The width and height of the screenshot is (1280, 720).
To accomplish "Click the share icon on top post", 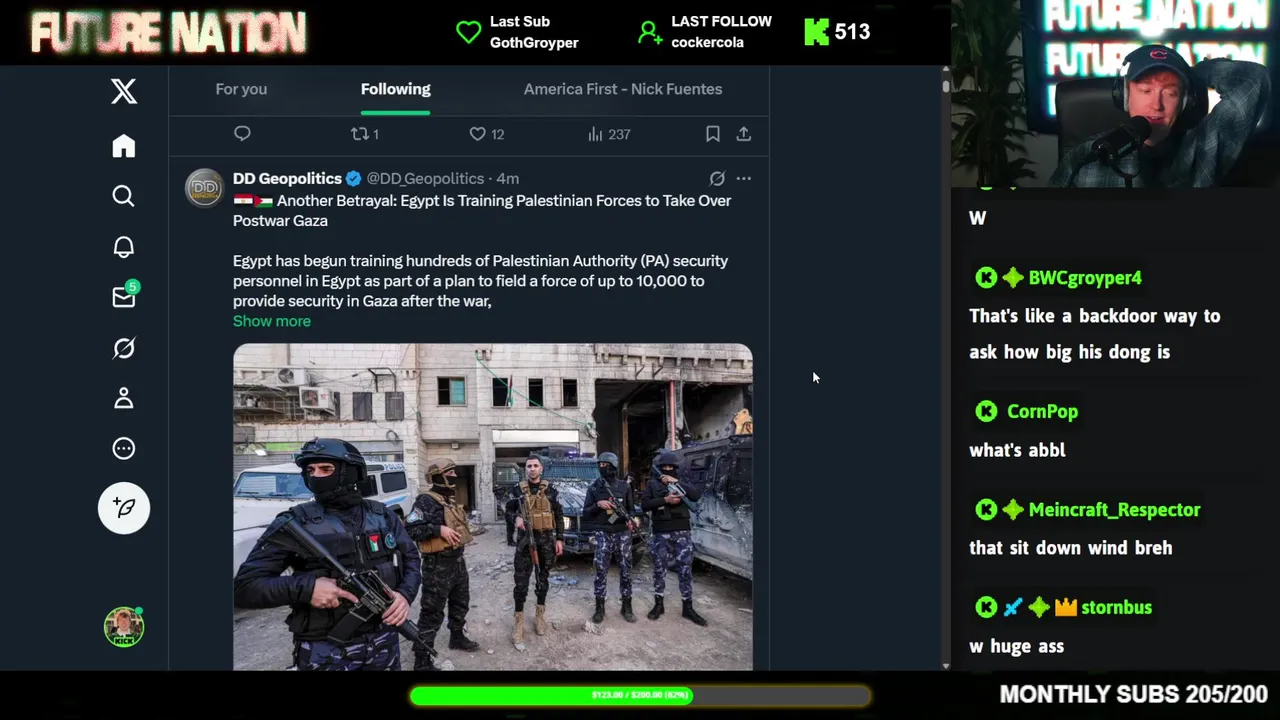I will (744, 134).
